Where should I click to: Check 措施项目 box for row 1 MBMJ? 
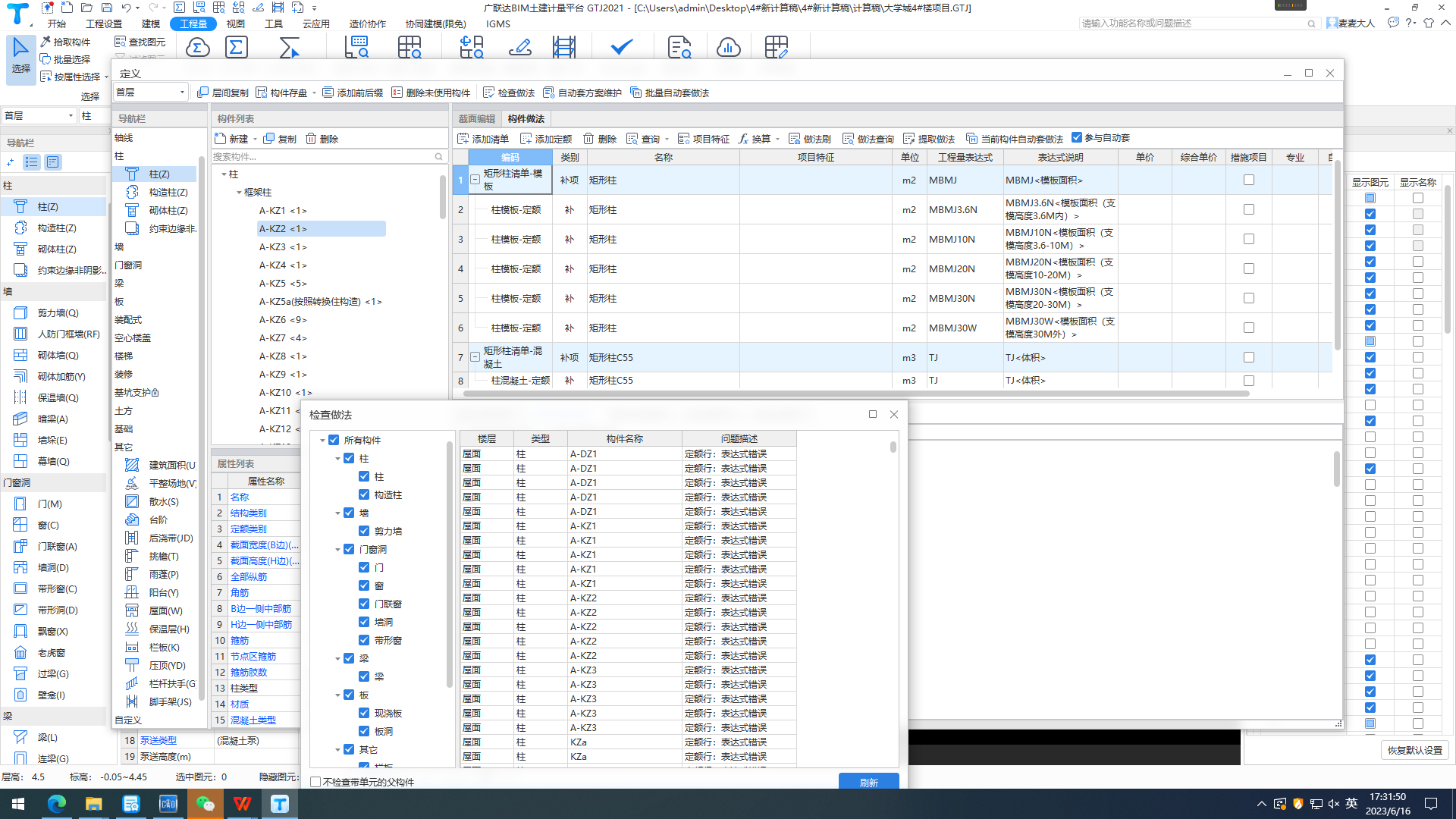pyautogui.click(x=1248, y=180)
